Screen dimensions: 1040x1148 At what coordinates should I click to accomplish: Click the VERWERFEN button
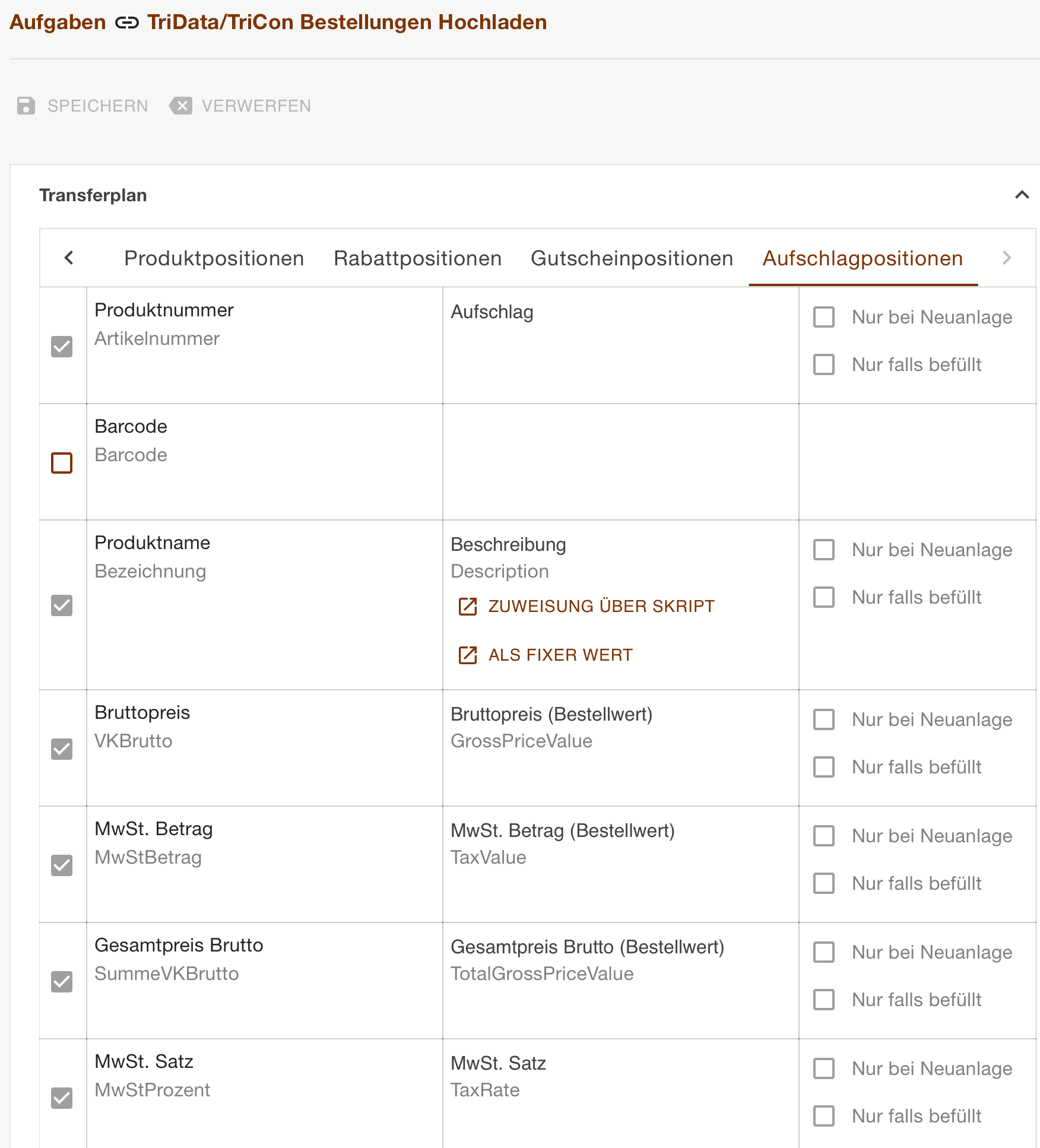[x=240, y=106]
